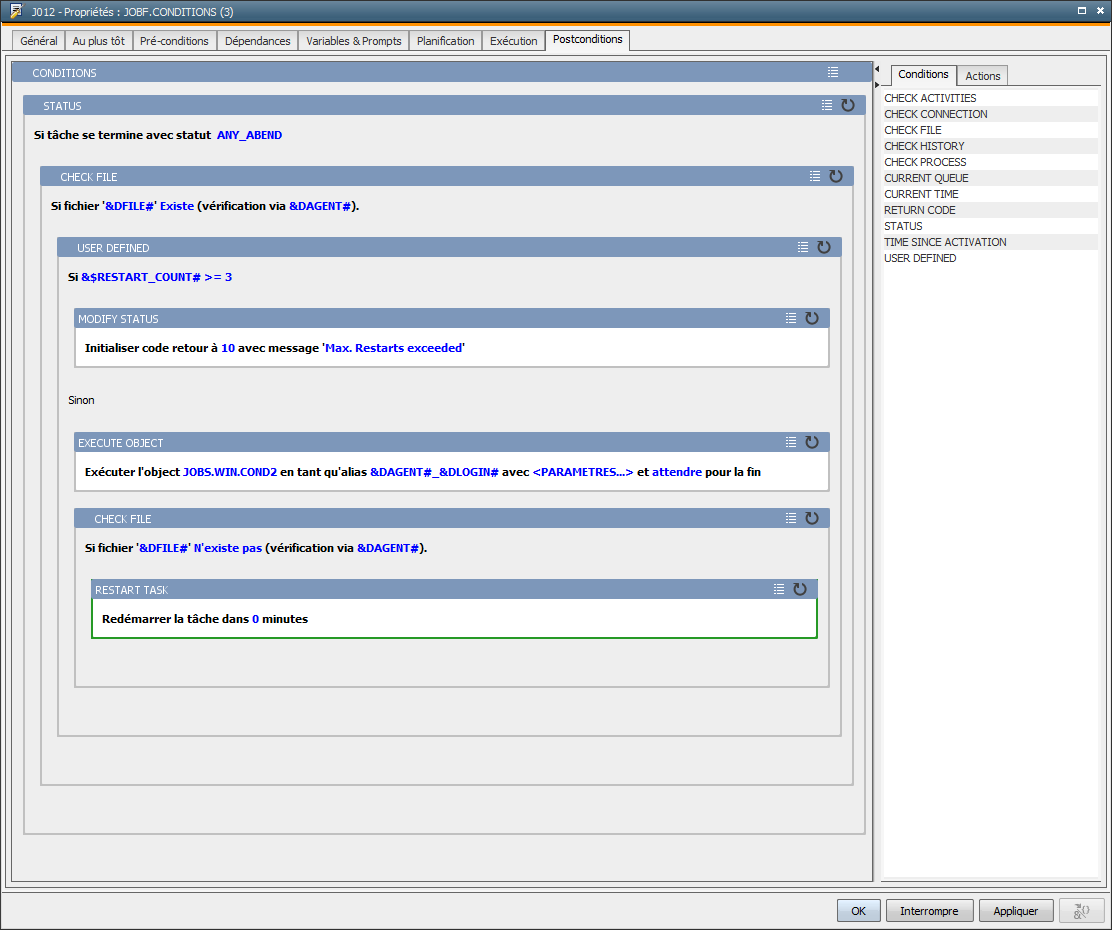Select CHECK CONNECTION in the conditions list
This screenshot has width=1112, height=930.
tap(990, 114)
